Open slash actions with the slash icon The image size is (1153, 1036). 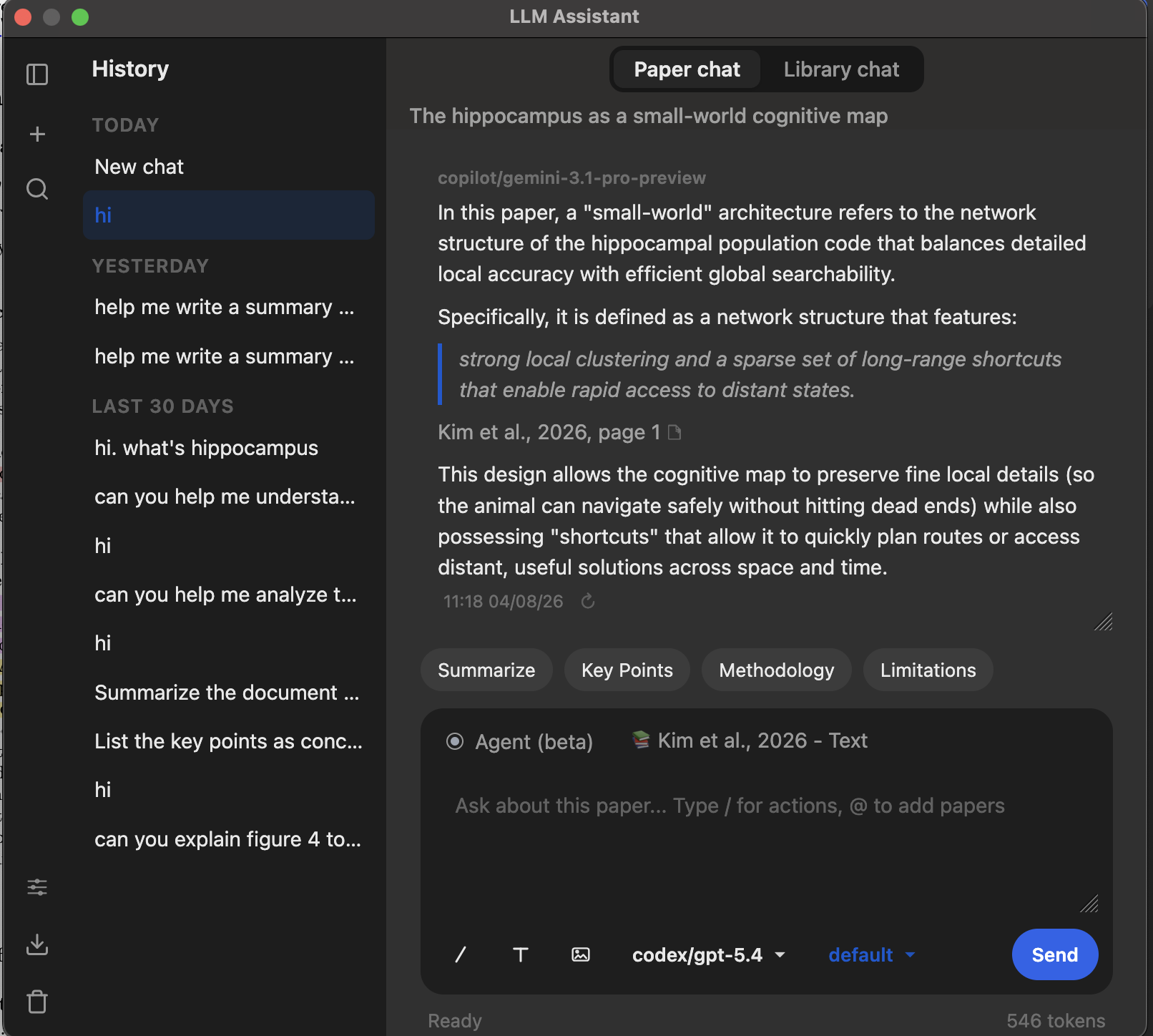(x=460, y=954)
